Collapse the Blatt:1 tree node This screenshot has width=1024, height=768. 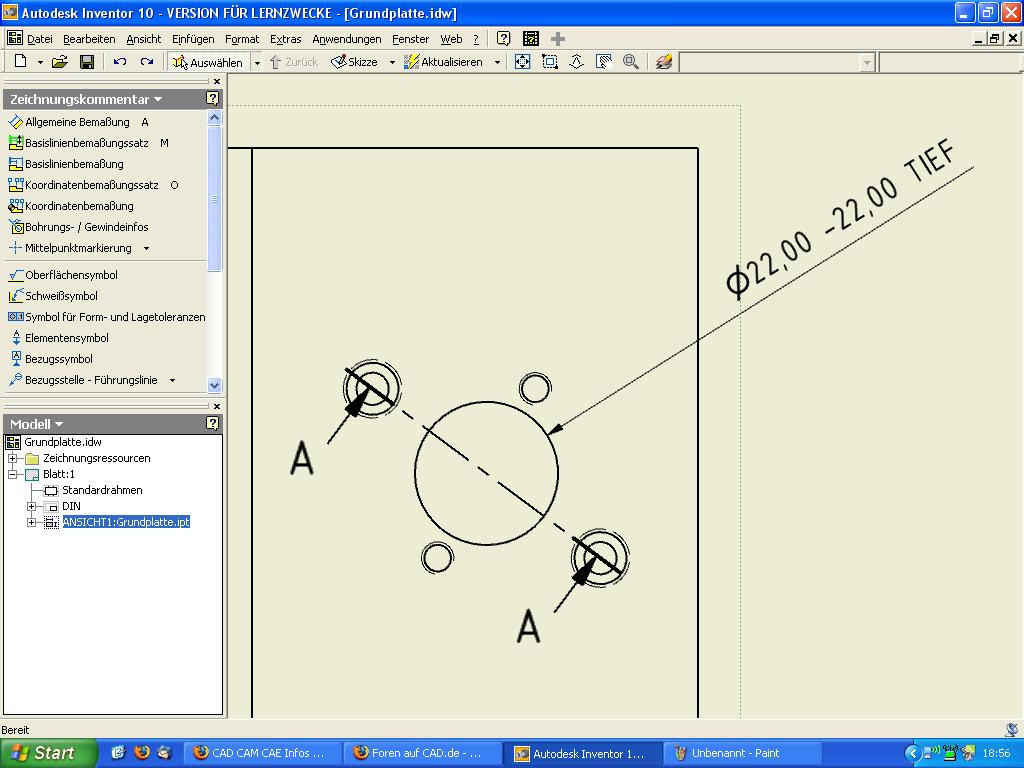(x=13, y=474)
